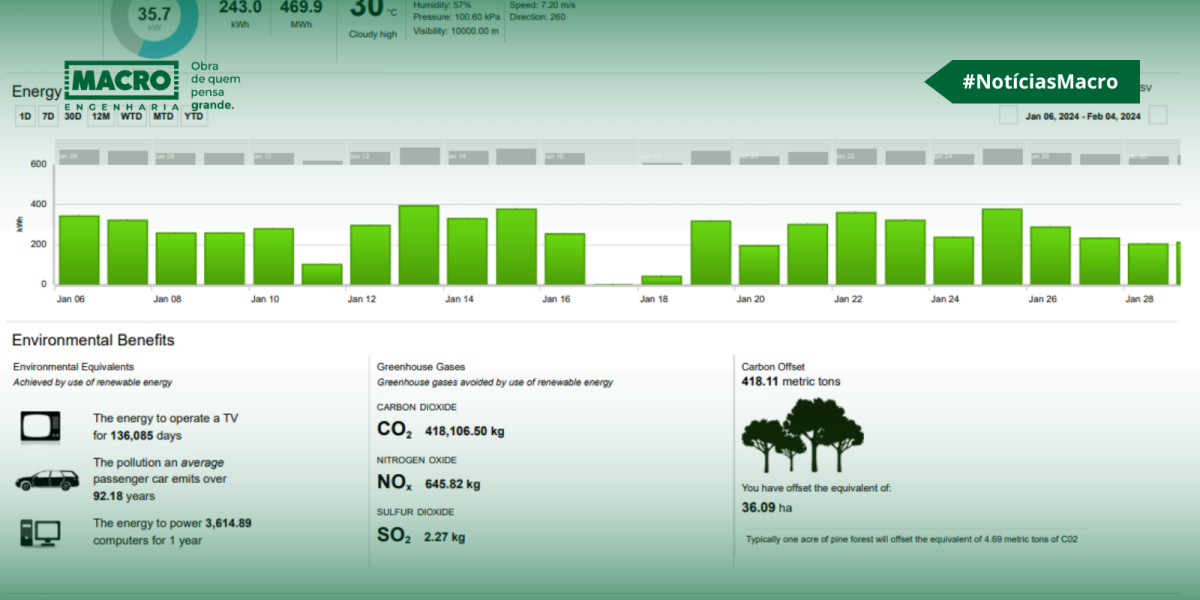Click the passenger car icon
Viewport: 1200px width, 600px height.
(47, 480)
